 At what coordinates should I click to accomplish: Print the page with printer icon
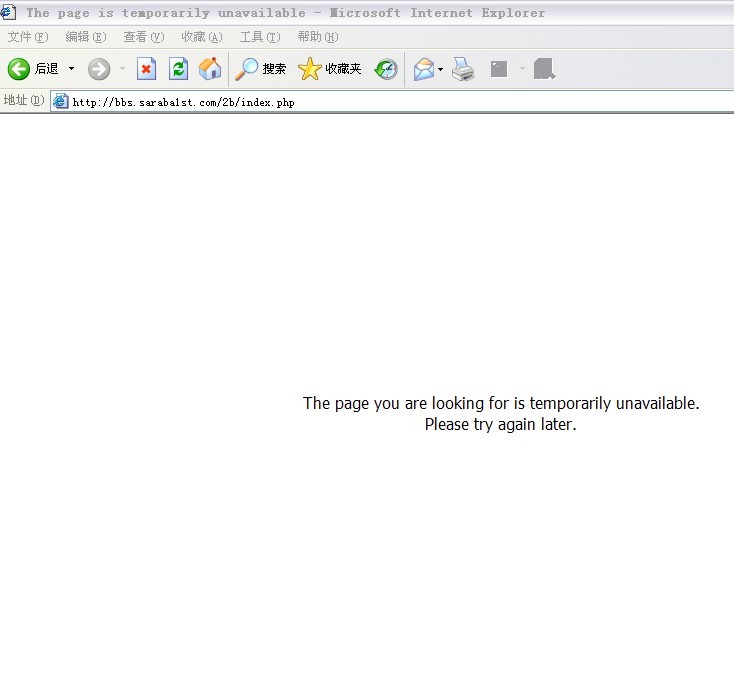point(463,69)
